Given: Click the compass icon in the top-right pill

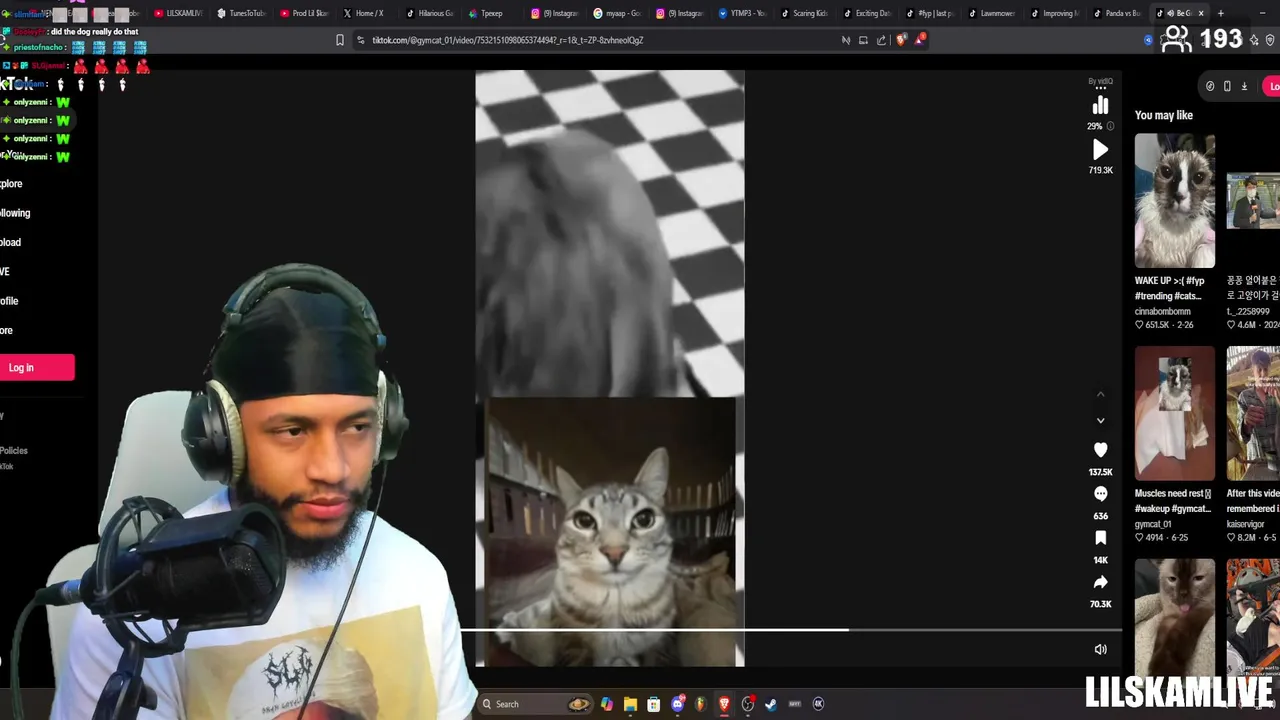Looking at the screenshot, I should (x=1210, y=86).
